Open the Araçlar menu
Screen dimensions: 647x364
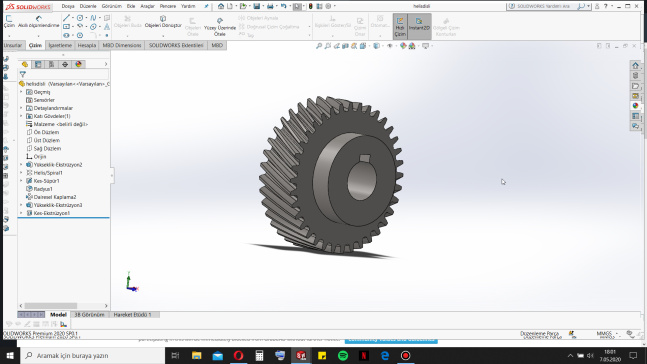(147, 6)
